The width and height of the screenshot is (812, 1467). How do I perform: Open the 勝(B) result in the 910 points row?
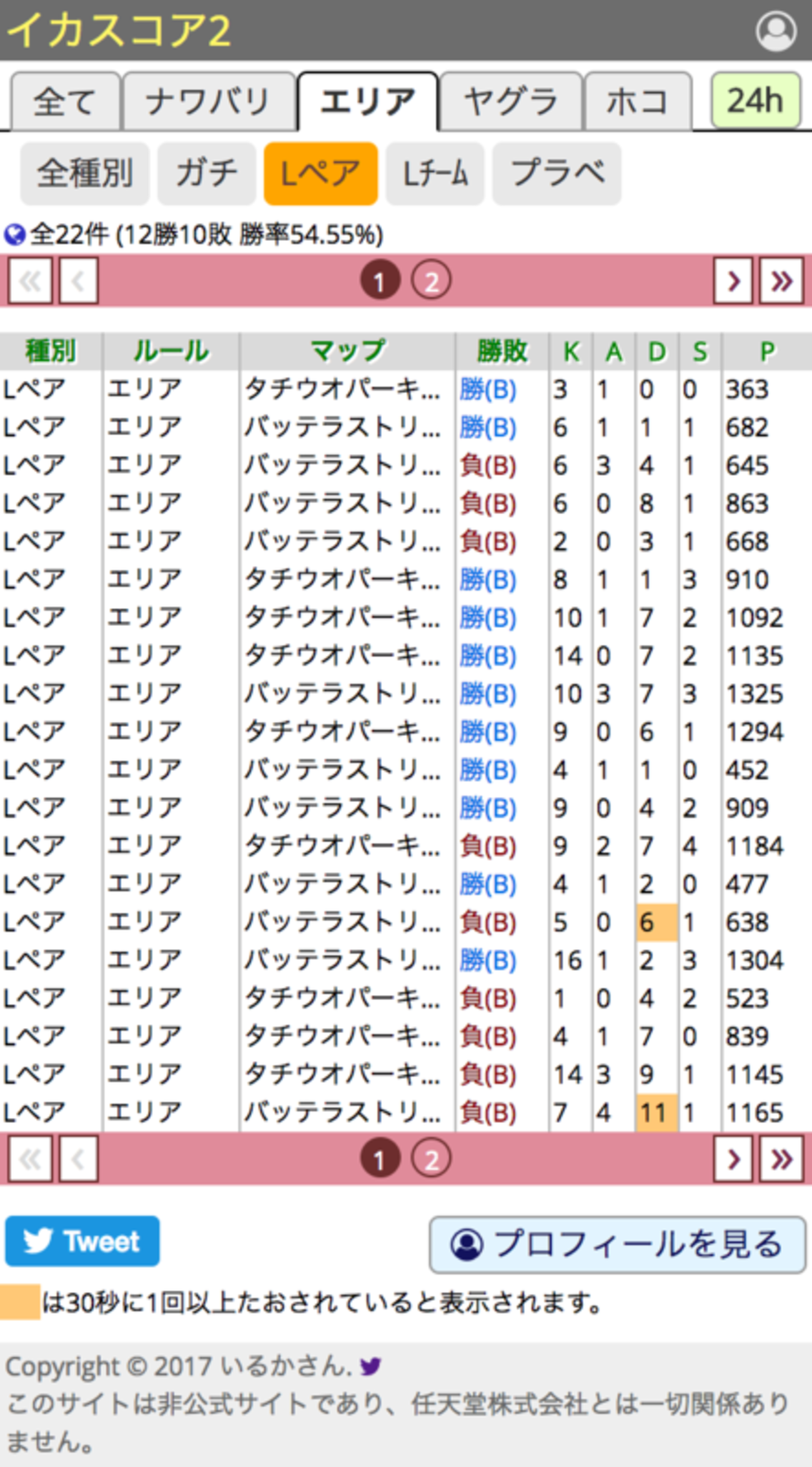point(488,580)
